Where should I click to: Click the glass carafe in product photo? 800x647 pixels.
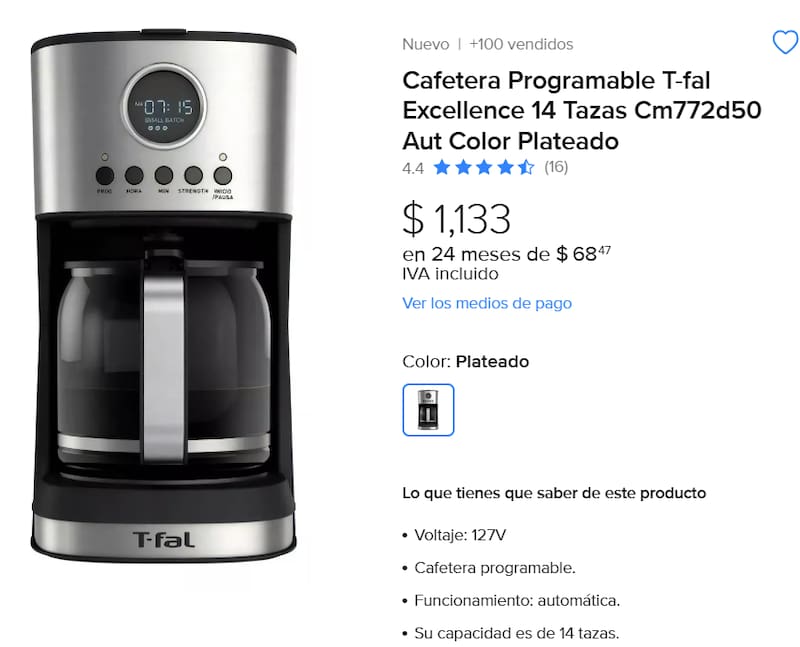click(164, 357)
